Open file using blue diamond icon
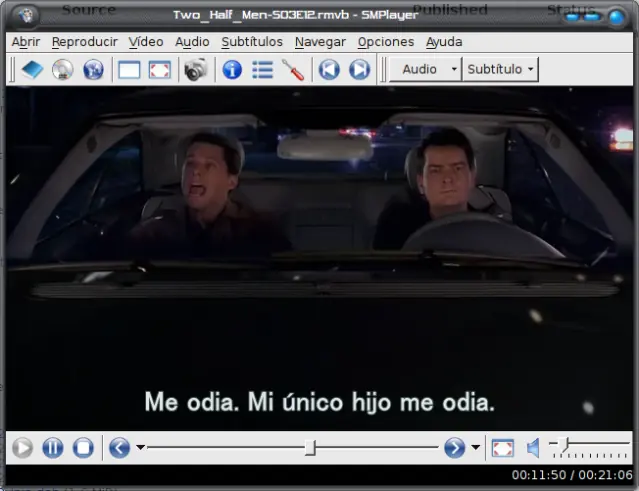 pos(32,70)
